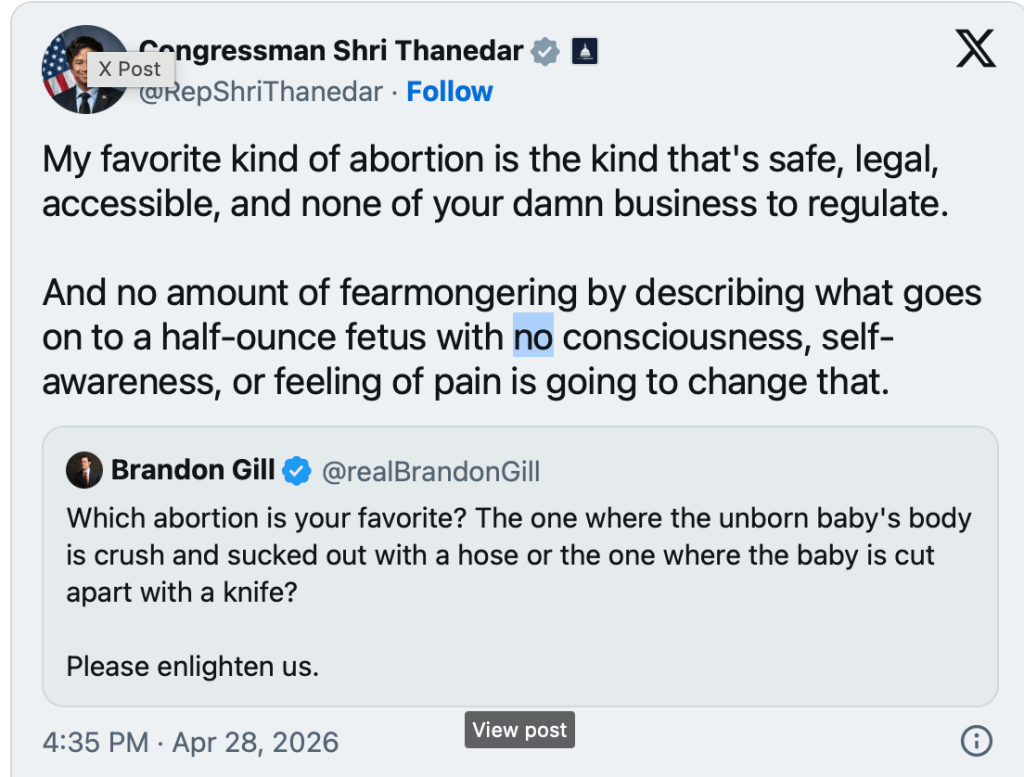Click the View post tooltip
Viewport: 1024px width, 777px height.
point(519,730)
